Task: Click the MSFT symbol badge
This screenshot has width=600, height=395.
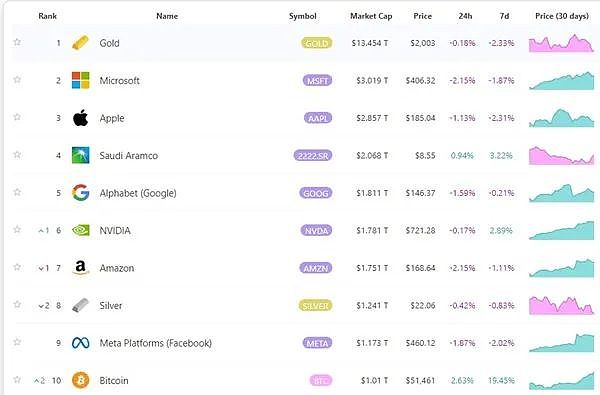Action: click(x=317, y=81)
